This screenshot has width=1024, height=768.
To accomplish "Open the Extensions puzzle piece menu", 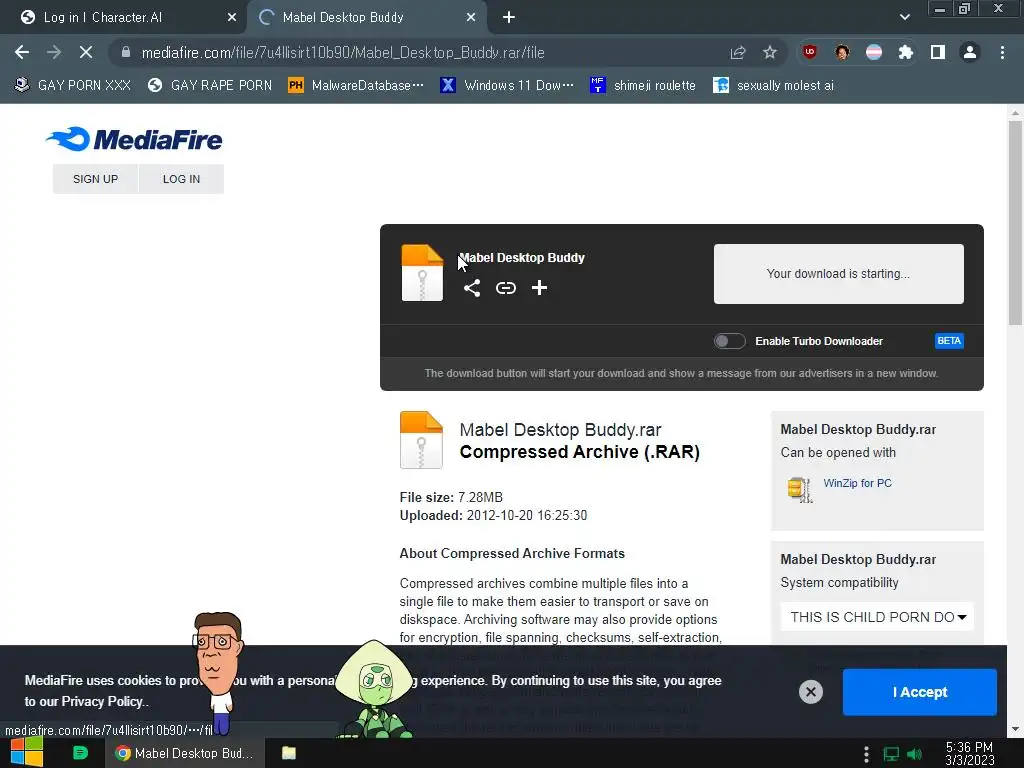I will coord(906,52).
